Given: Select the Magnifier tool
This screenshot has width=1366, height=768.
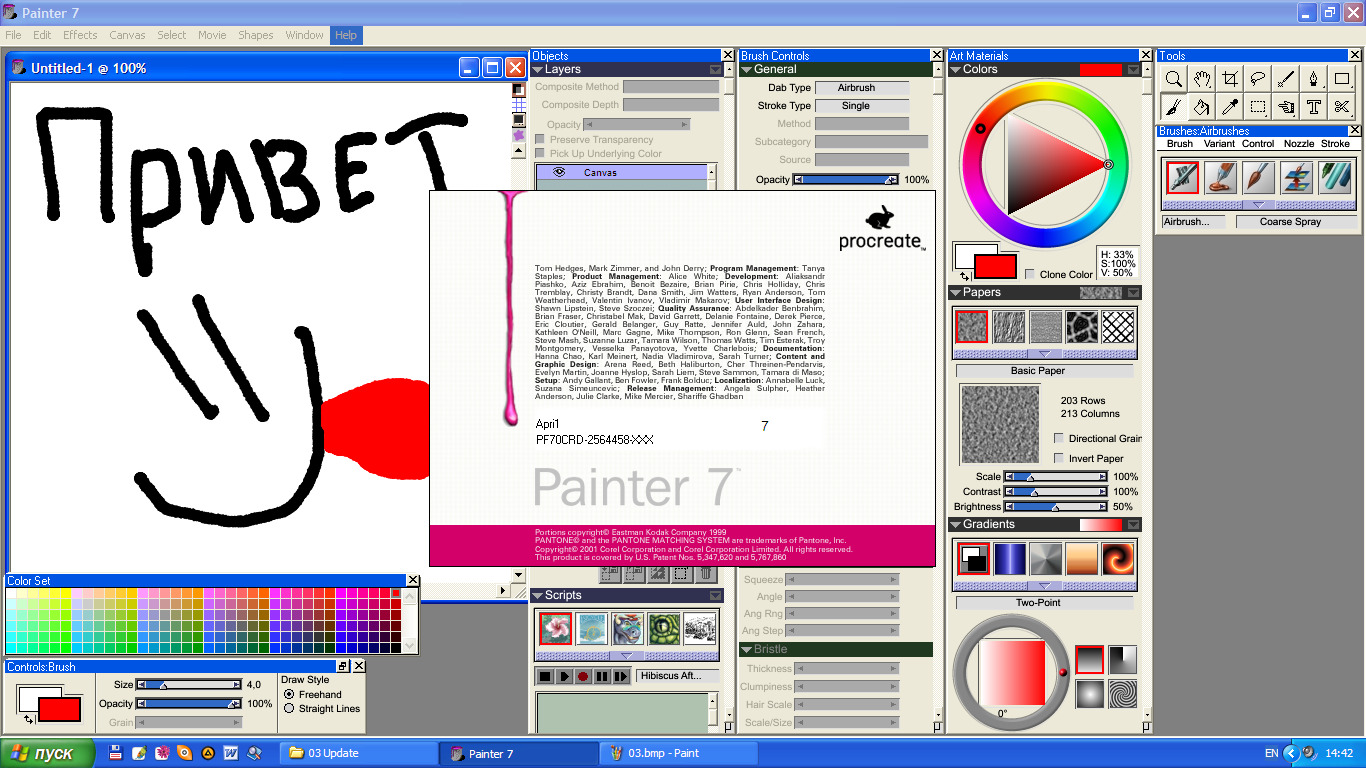Looking at the screenshot, I should 1174,79.
